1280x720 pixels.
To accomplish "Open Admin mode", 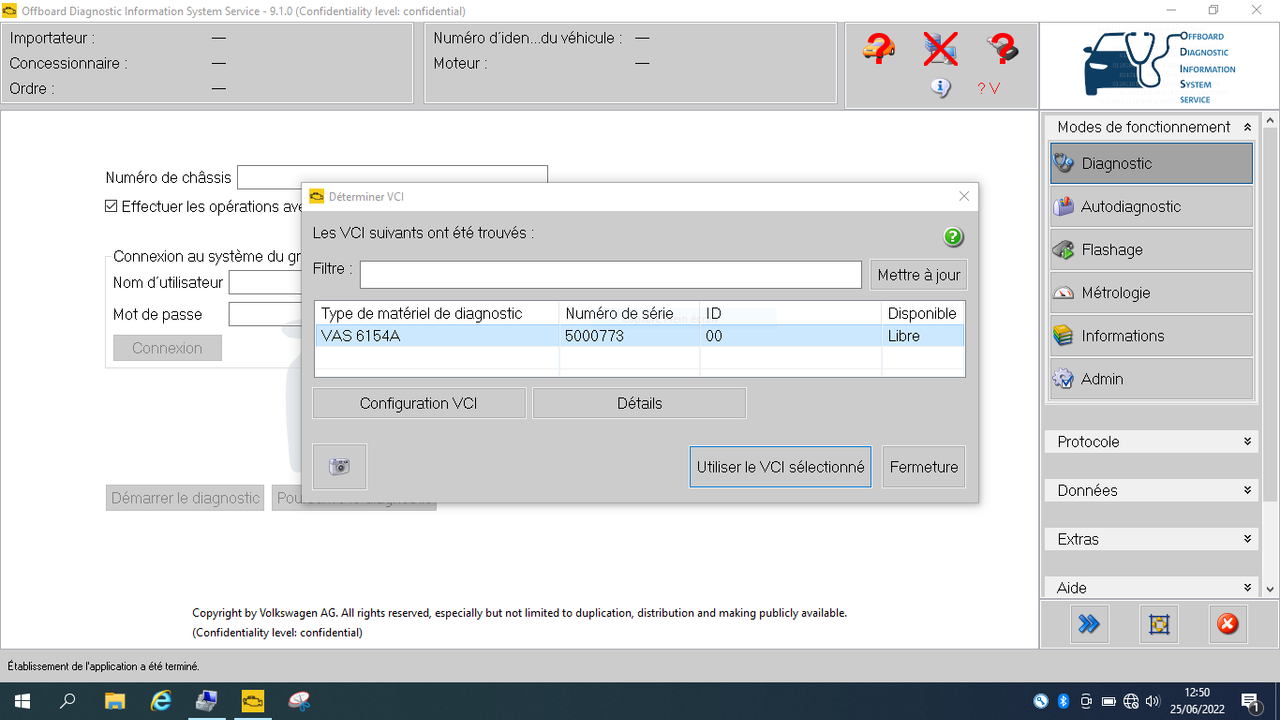I will [x=1151, y=378].
